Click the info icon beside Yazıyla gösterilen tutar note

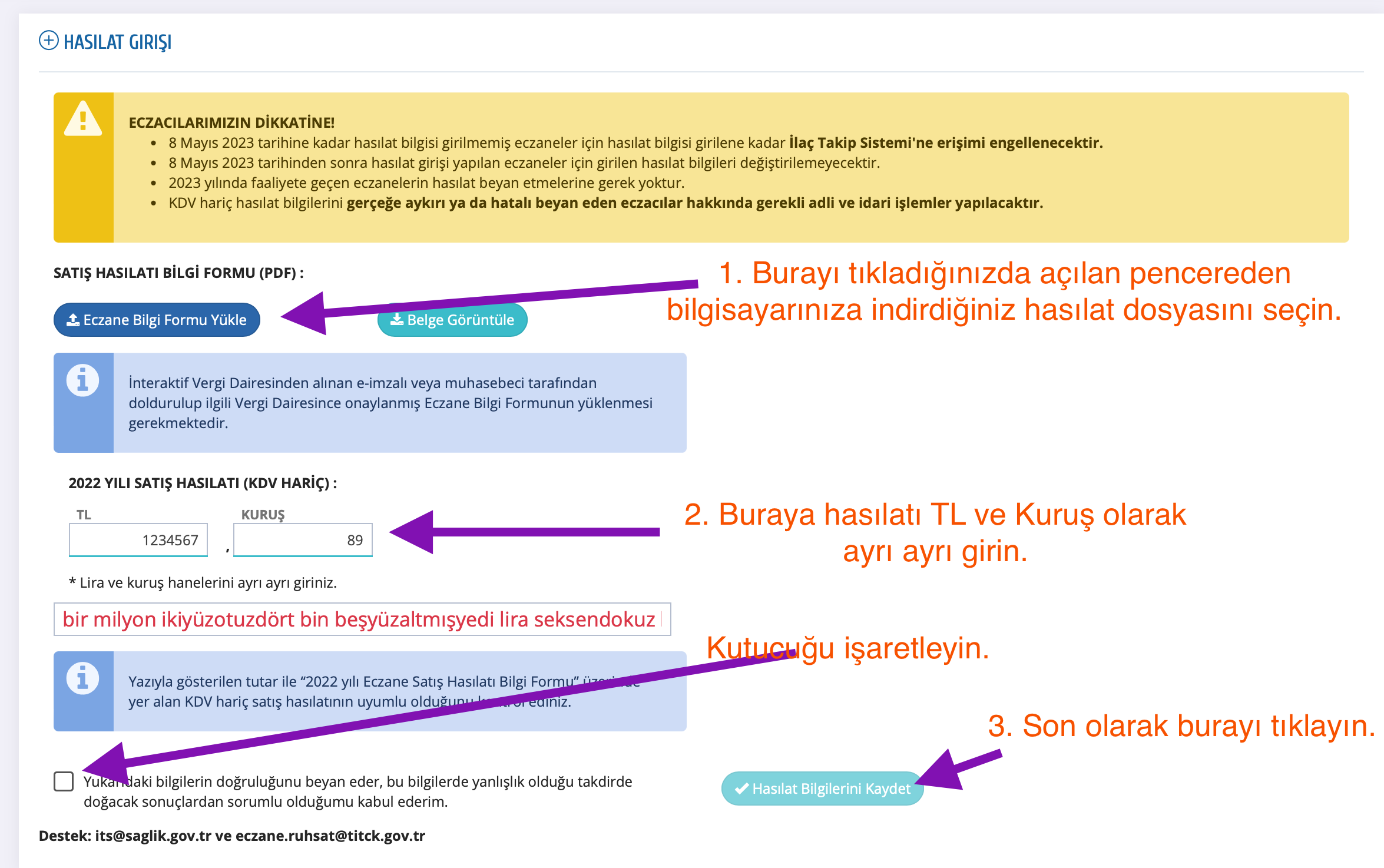[82, 678]
